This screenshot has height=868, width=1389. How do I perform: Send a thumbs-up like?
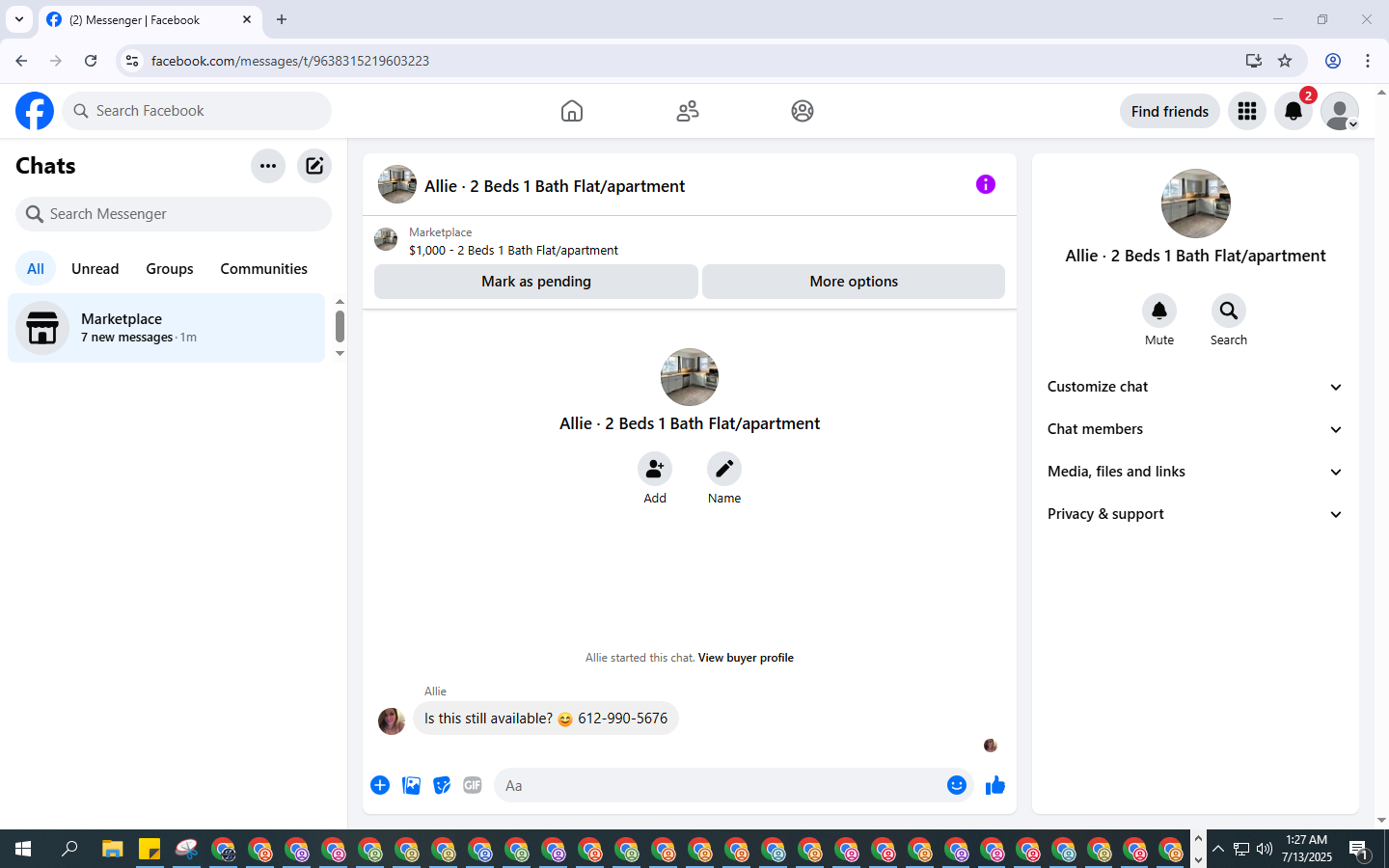point(995,785)
